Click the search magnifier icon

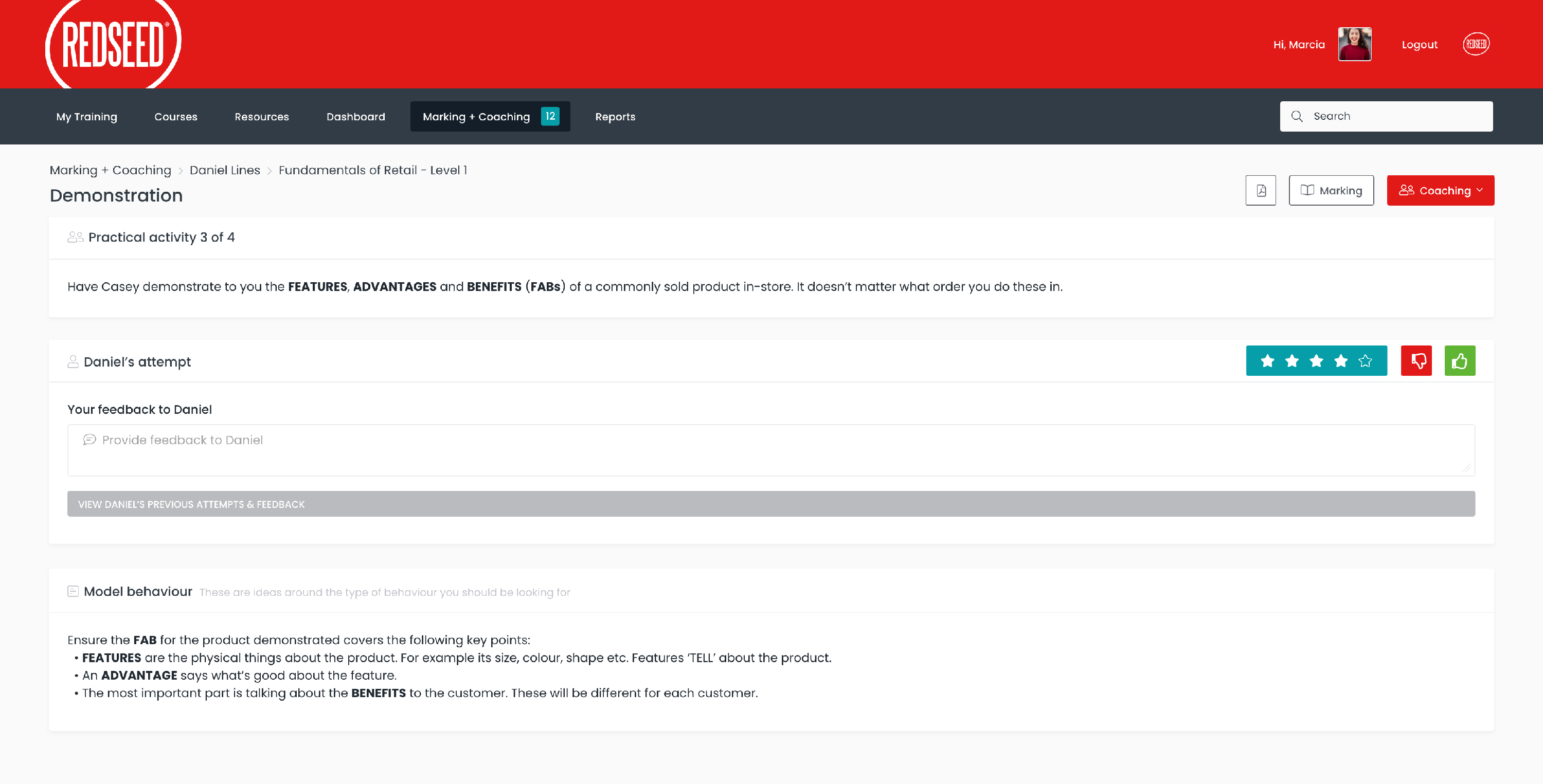click(x=1297, y=116)
